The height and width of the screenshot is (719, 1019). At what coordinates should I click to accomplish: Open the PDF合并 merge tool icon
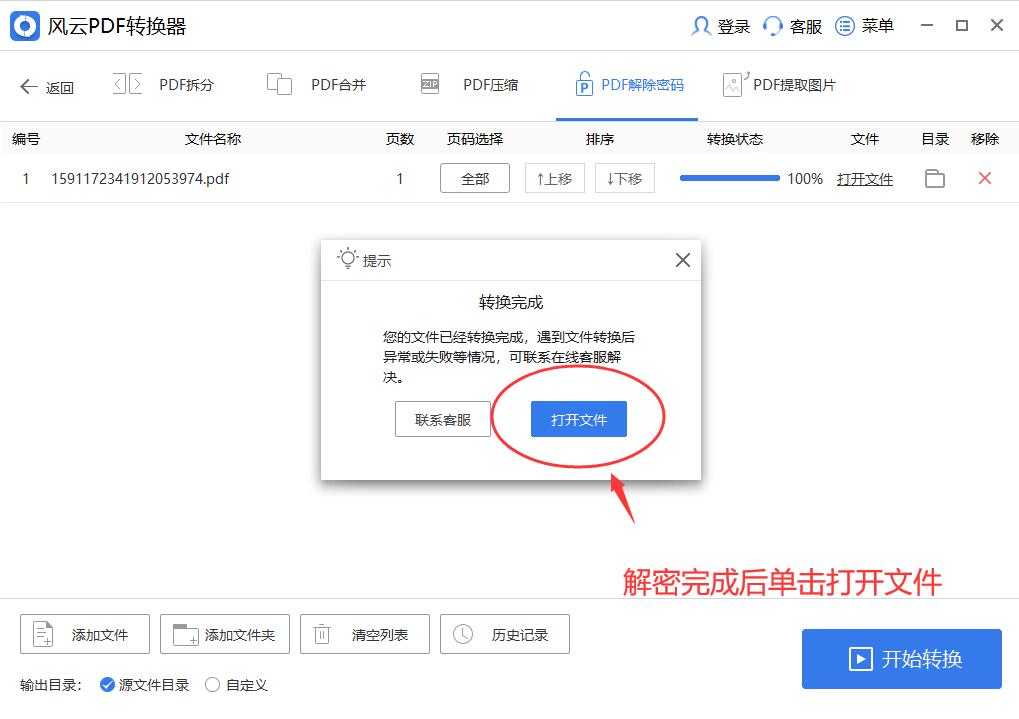277,84
